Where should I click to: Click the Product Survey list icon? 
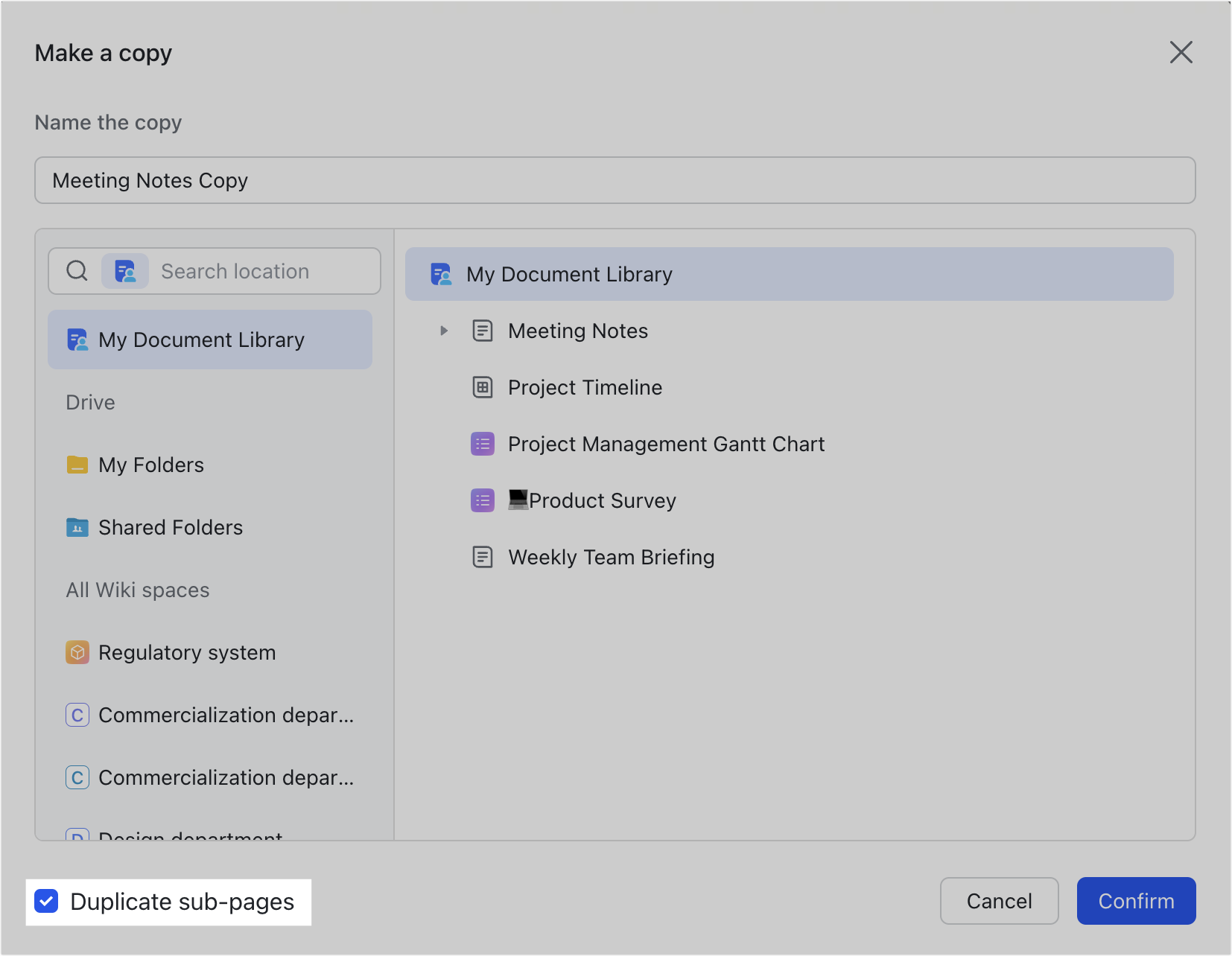(483, 500)
